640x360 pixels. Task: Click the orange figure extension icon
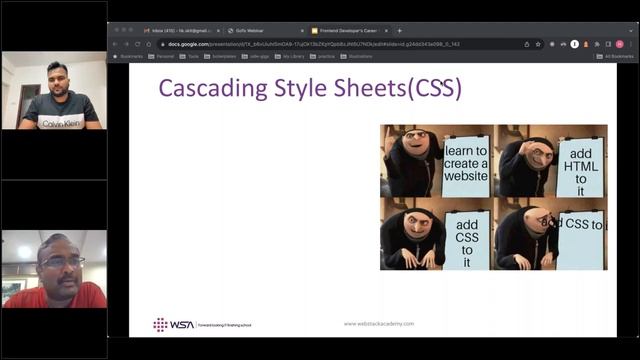point(586,44)
